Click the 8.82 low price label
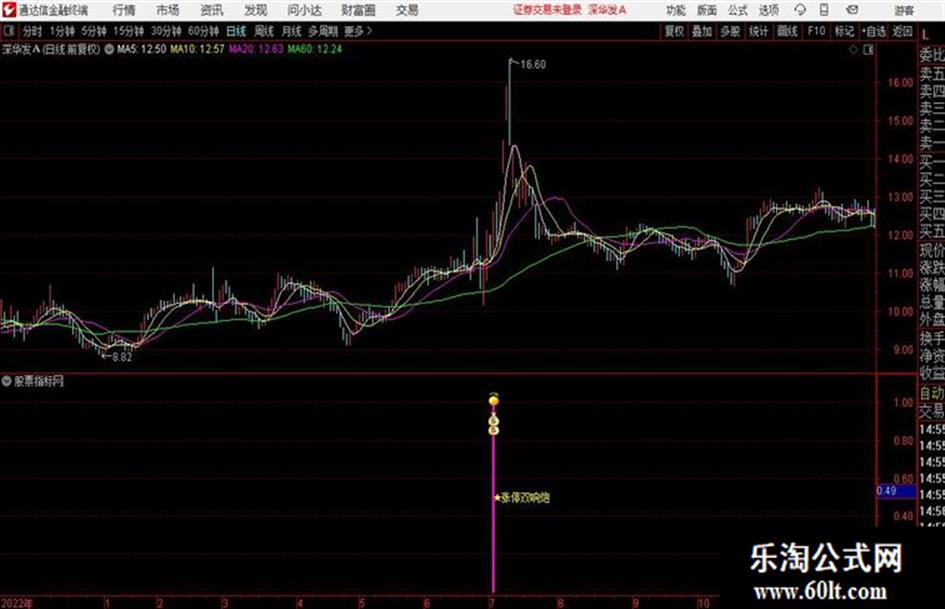 122,357
